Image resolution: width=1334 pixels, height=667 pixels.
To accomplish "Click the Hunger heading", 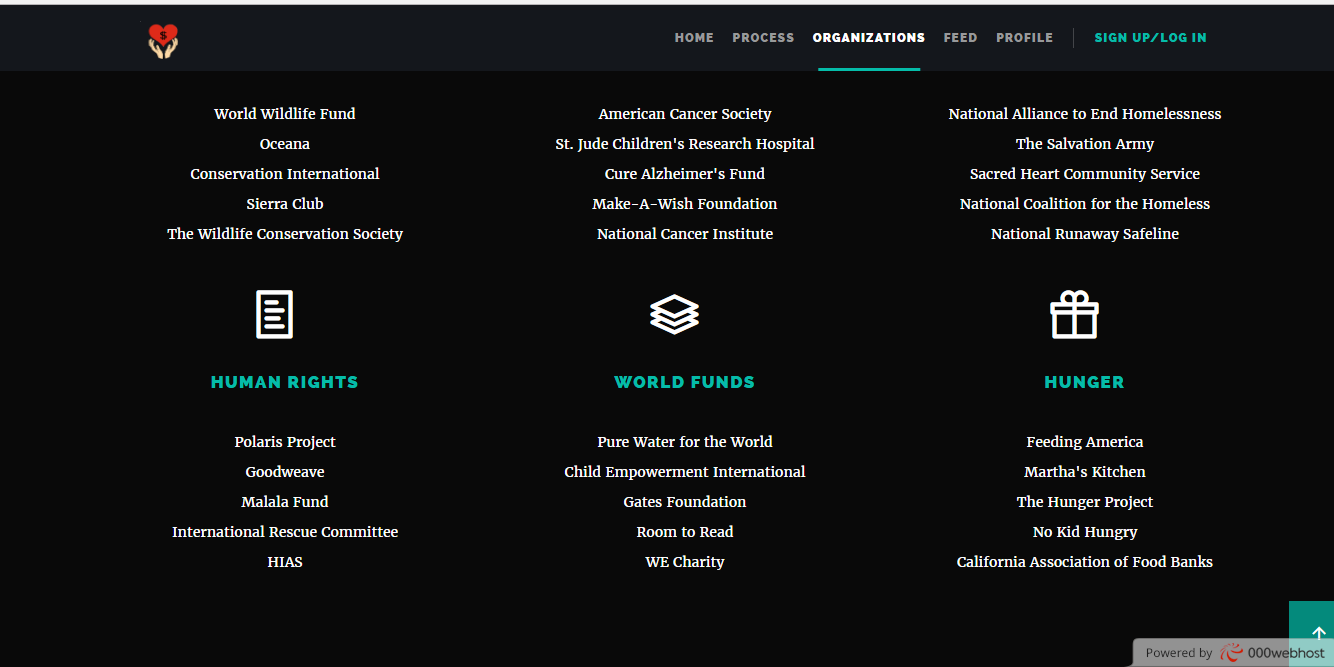I will (1085, 382).
